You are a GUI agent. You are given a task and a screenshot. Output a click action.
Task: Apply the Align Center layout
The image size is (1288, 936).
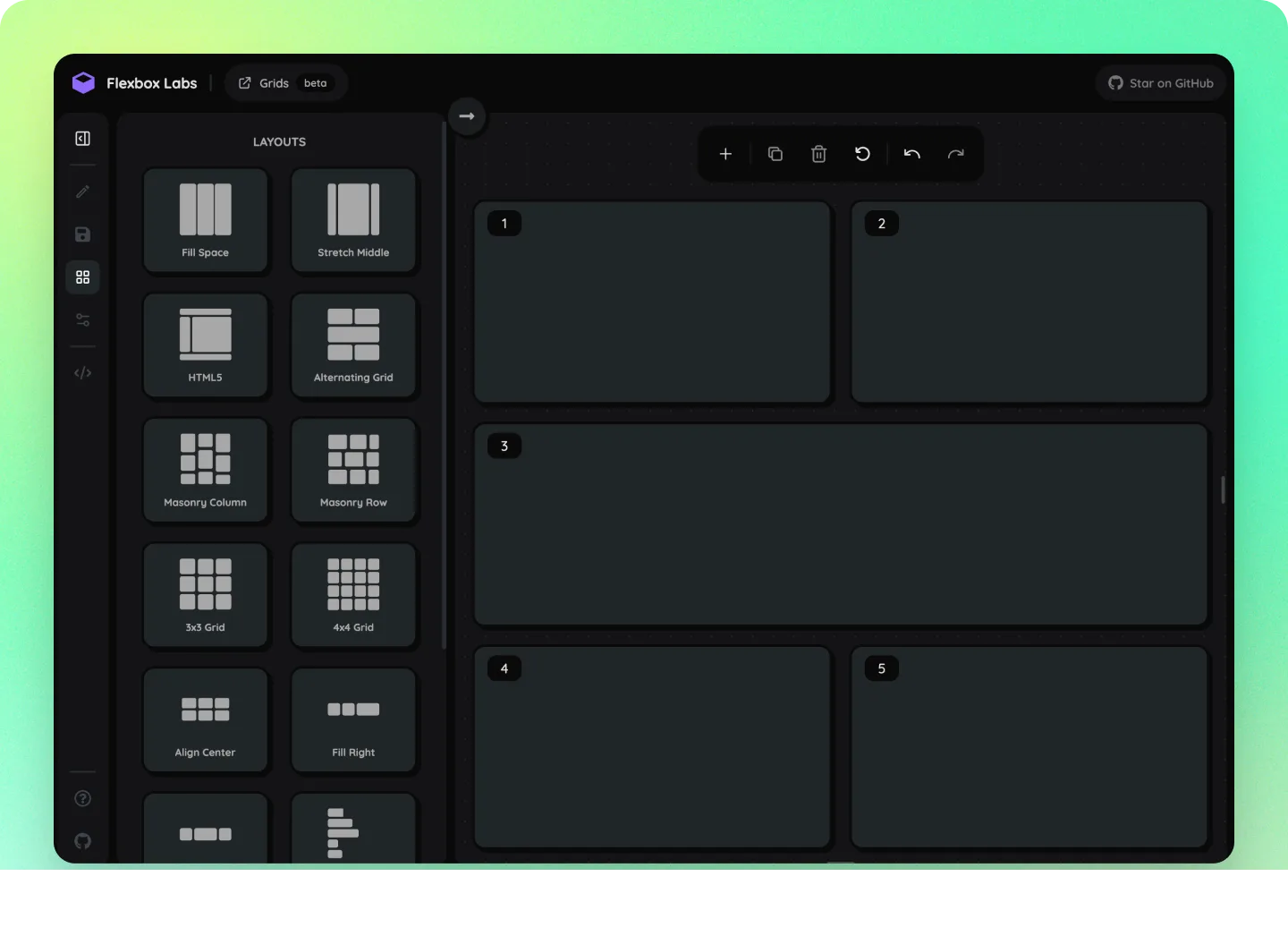pyautogui.click(x=206, y=720)
